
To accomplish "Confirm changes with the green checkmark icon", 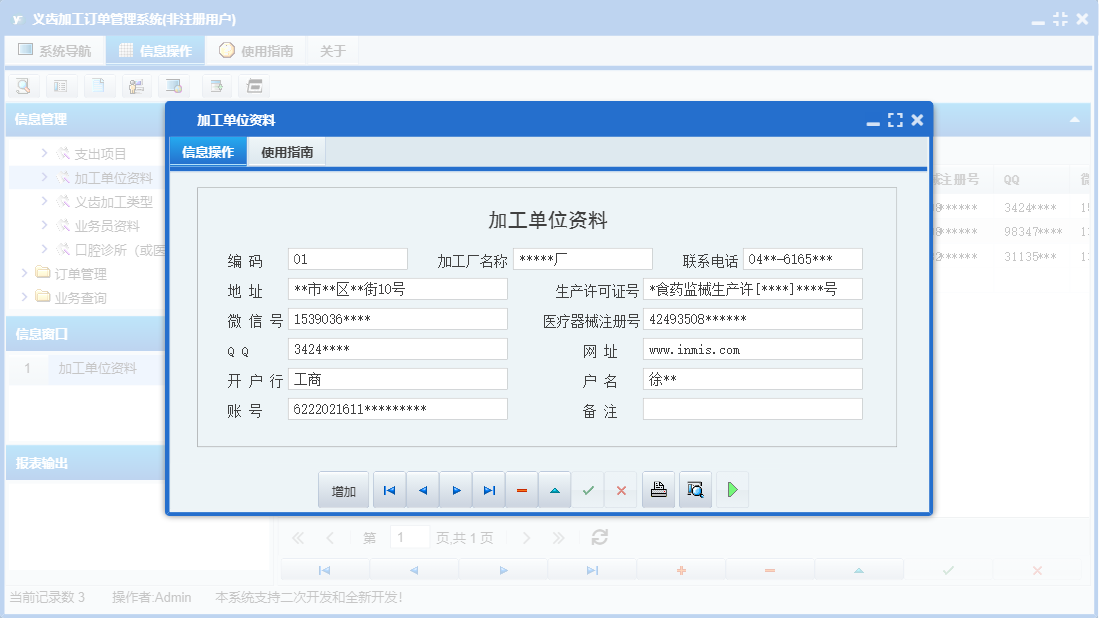I will [588, 489].
